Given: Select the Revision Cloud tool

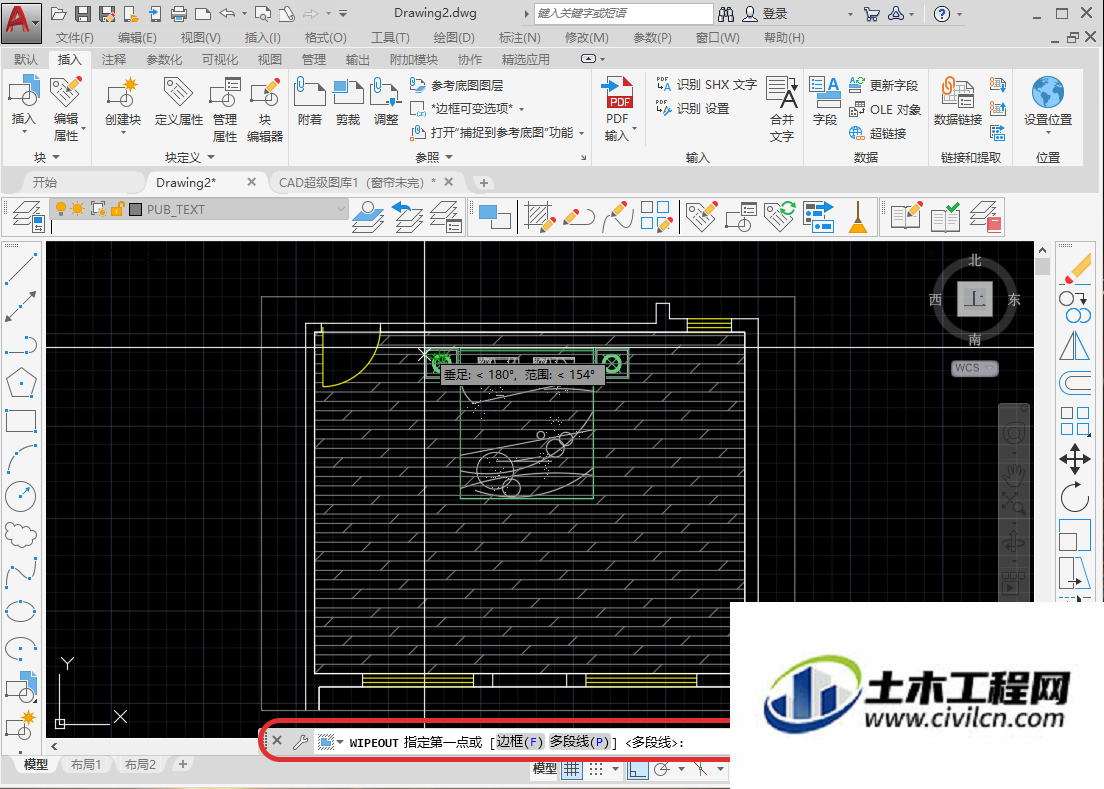Looking at the screenshot, I should point(20,535).
